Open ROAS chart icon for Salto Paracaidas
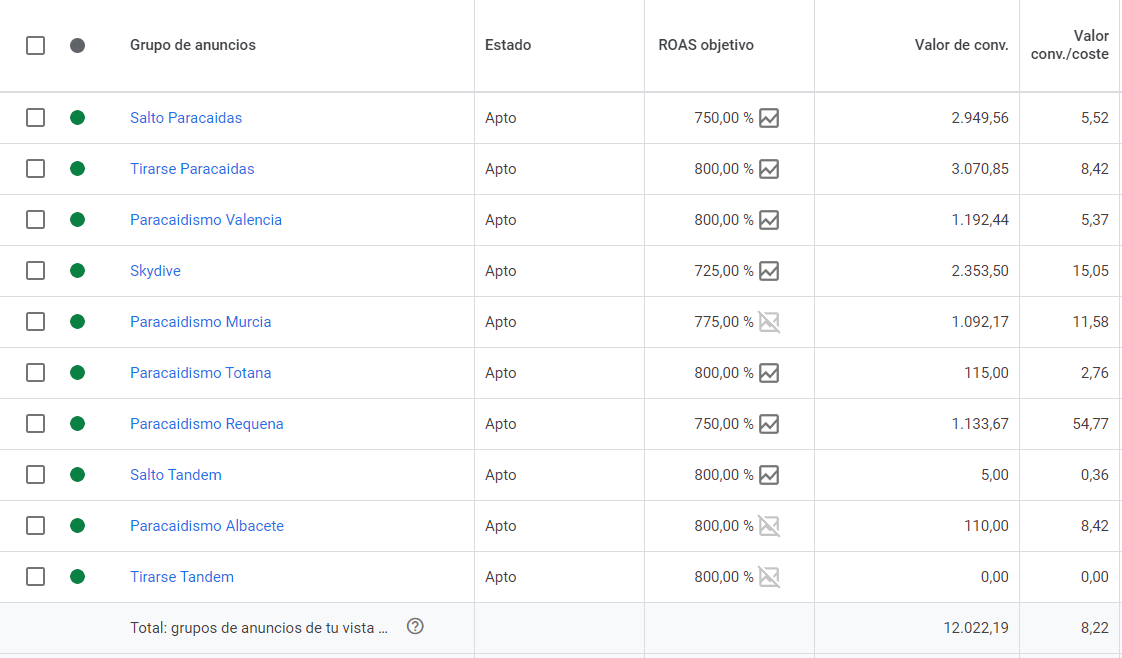Screen dimensions: 1122x658 click(769, 118)
